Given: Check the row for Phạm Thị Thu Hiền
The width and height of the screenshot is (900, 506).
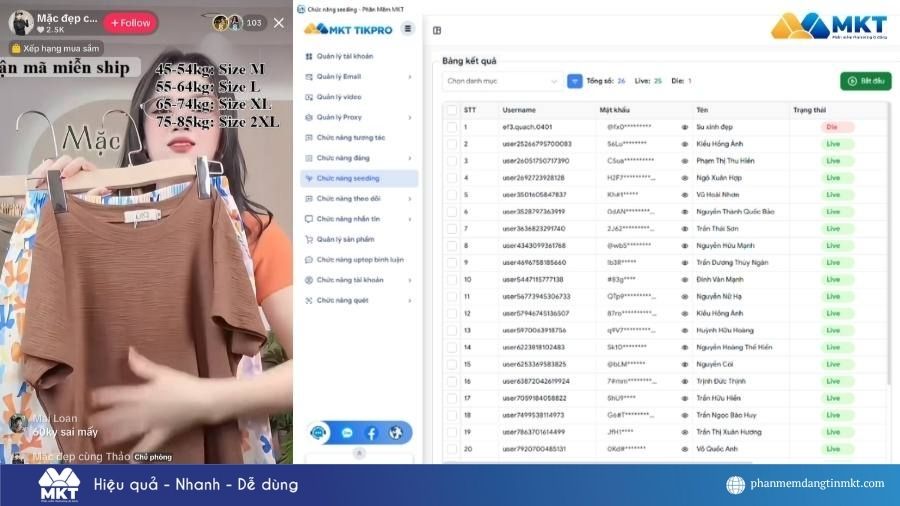Looking at the screenshot, I should tap(452, 161).
